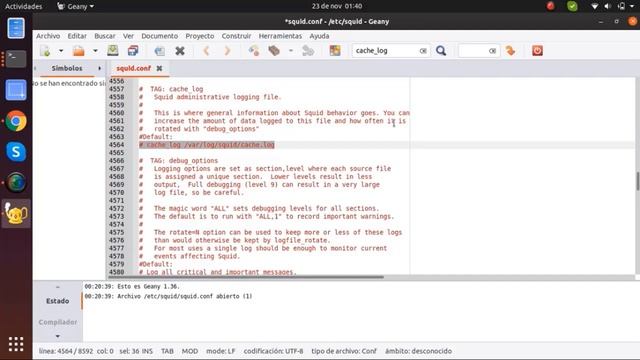Screen dimensions: 640x360
Task: Show next sidebar tab with right arrow
Action: (x=99, y=68)
